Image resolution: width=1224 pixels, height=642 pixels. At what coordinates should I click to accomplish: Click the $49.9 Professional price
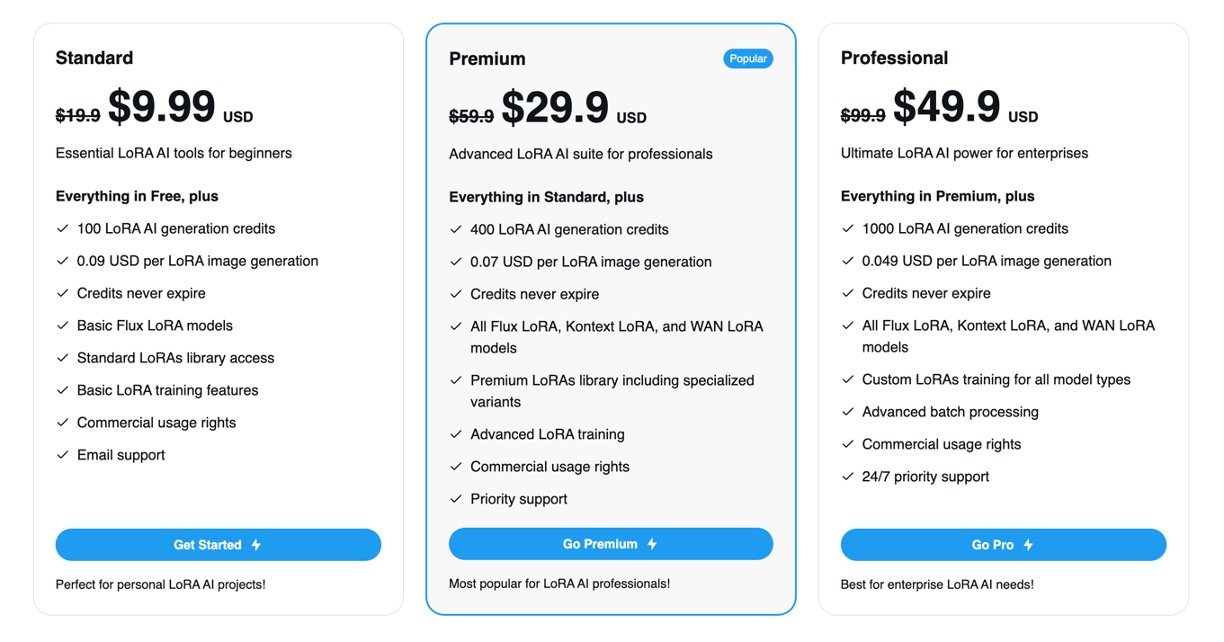point(946,107)
